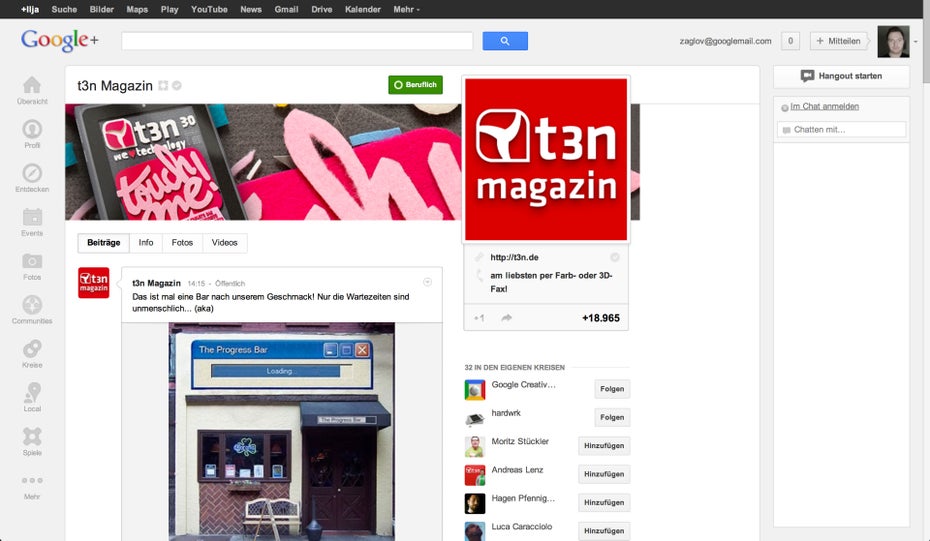Add Andreas Lenz via Hinzufügen
930x541 pixels.
click(x=604, y=475)
